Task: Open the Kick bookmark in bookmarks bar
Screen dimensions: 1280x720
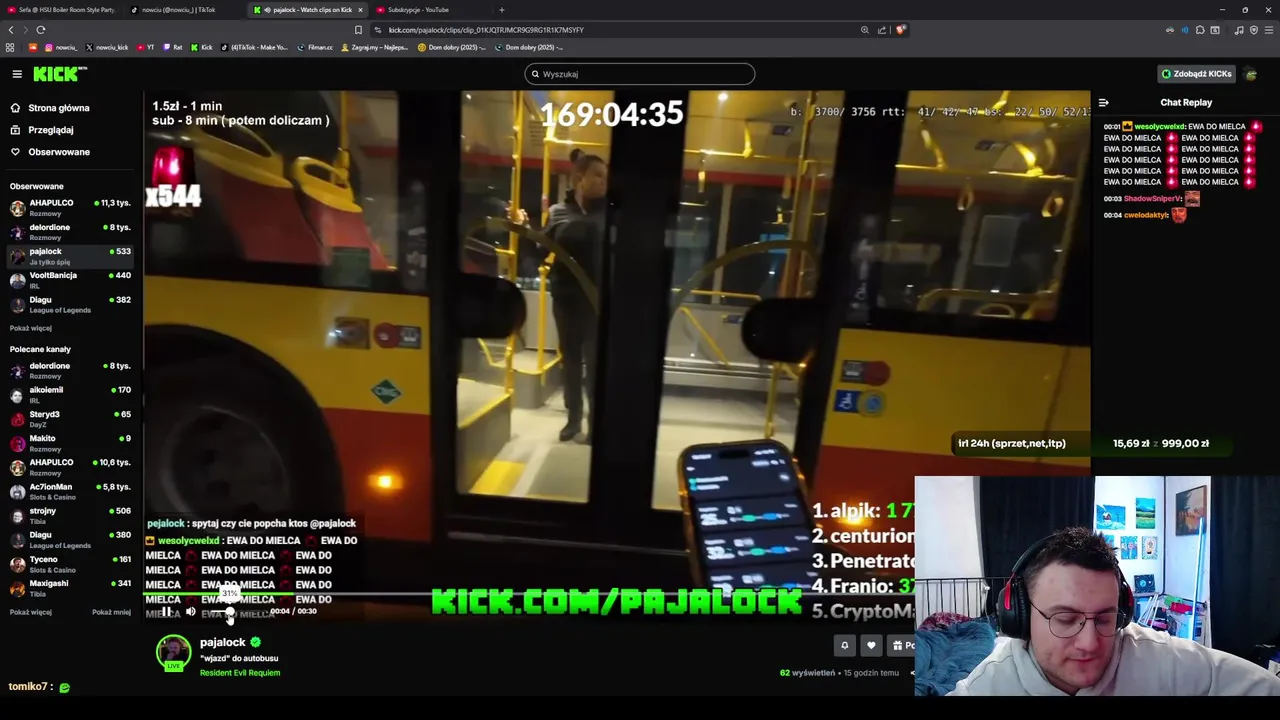Action: pos(202,47)
